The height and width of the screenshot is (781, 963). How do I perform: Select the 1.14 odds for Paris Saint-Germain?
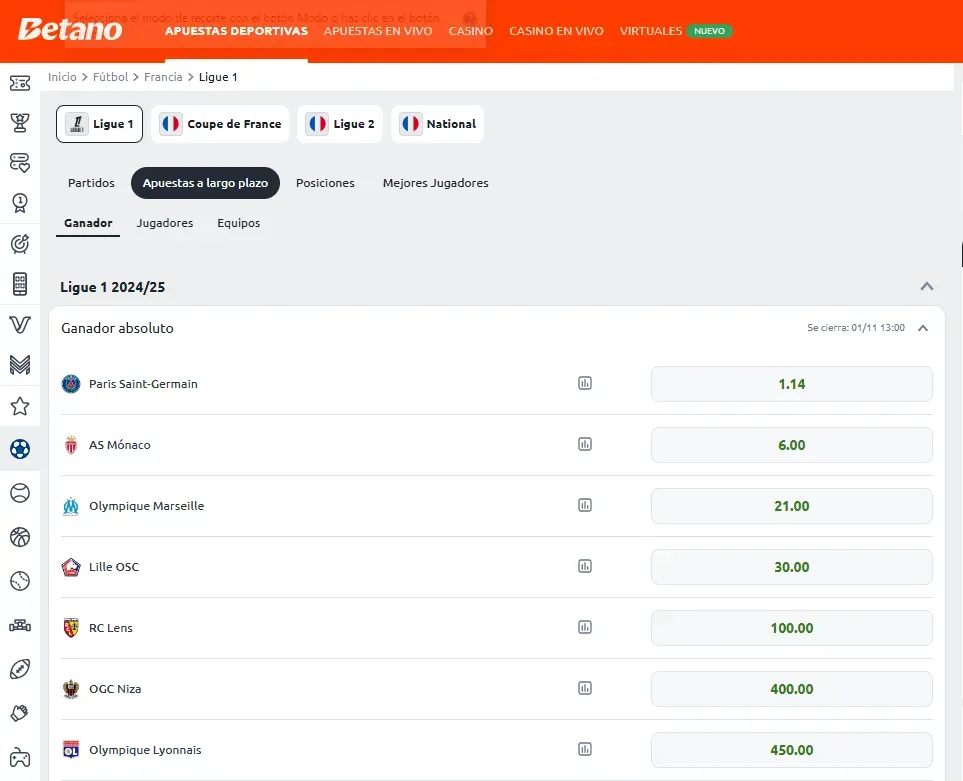[x=791, y=384]
